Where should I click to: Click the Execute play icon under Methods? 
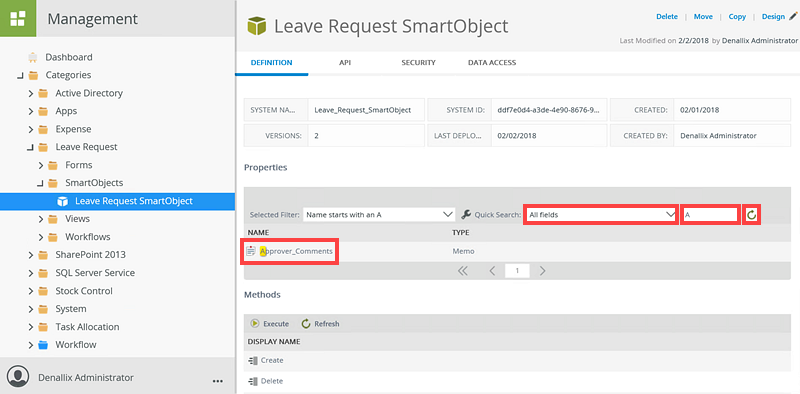(x=255, y=324)
